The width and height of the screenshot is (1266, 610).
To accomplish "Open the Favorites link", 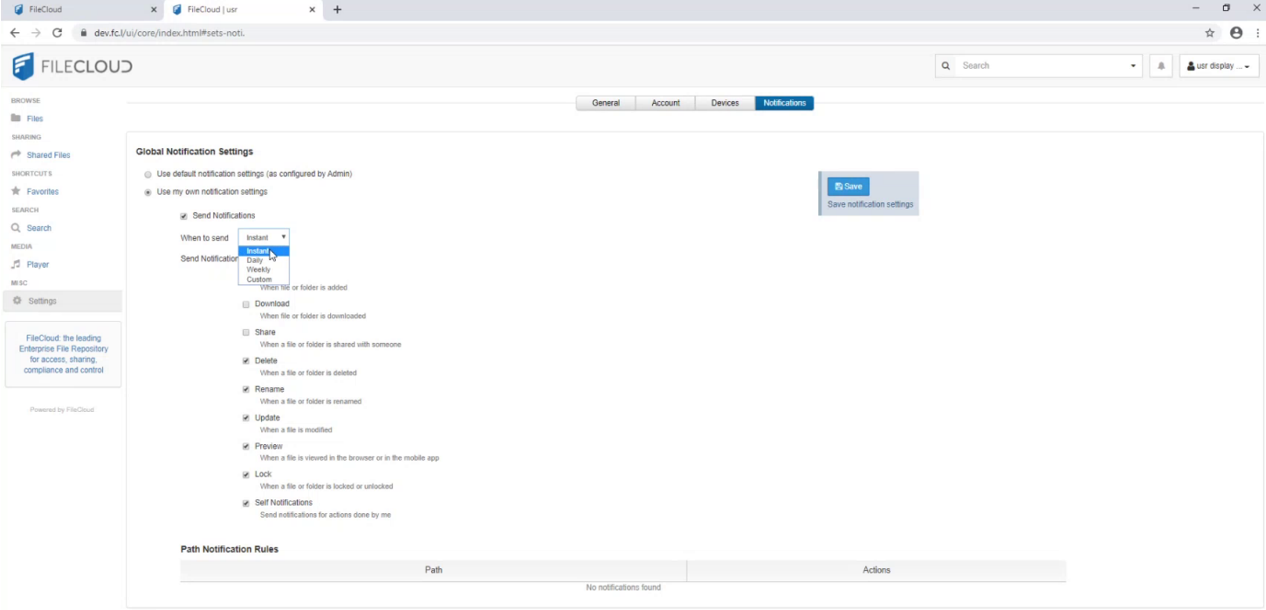I will coord(43,192).
